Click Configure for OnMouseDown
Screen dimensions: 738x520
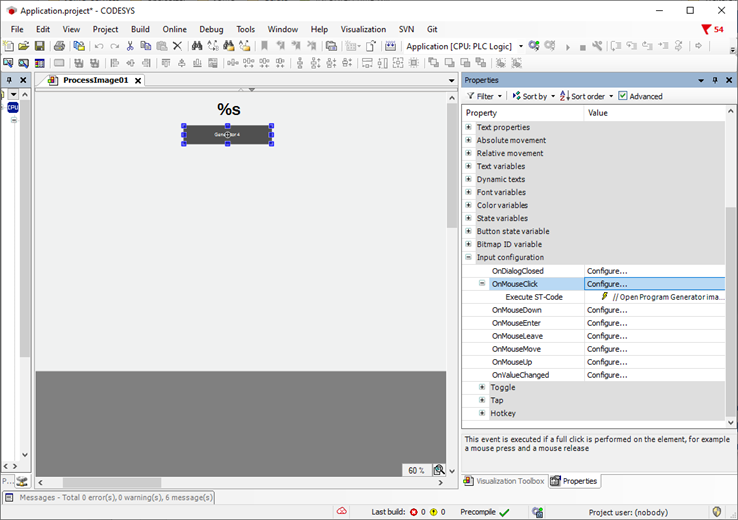point(607,310)
